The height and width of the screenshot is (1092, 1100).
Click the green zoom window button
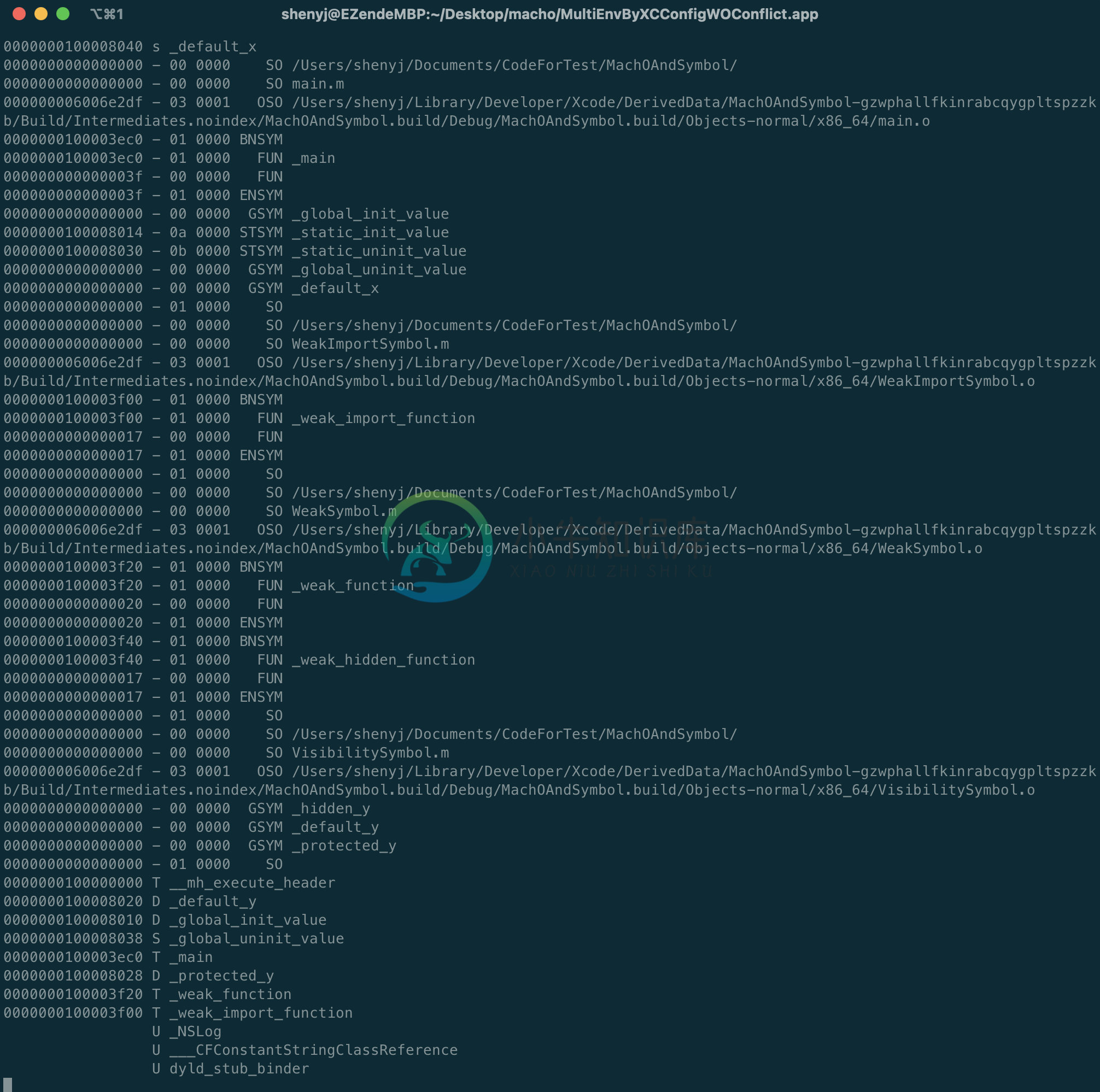[63, 14]
